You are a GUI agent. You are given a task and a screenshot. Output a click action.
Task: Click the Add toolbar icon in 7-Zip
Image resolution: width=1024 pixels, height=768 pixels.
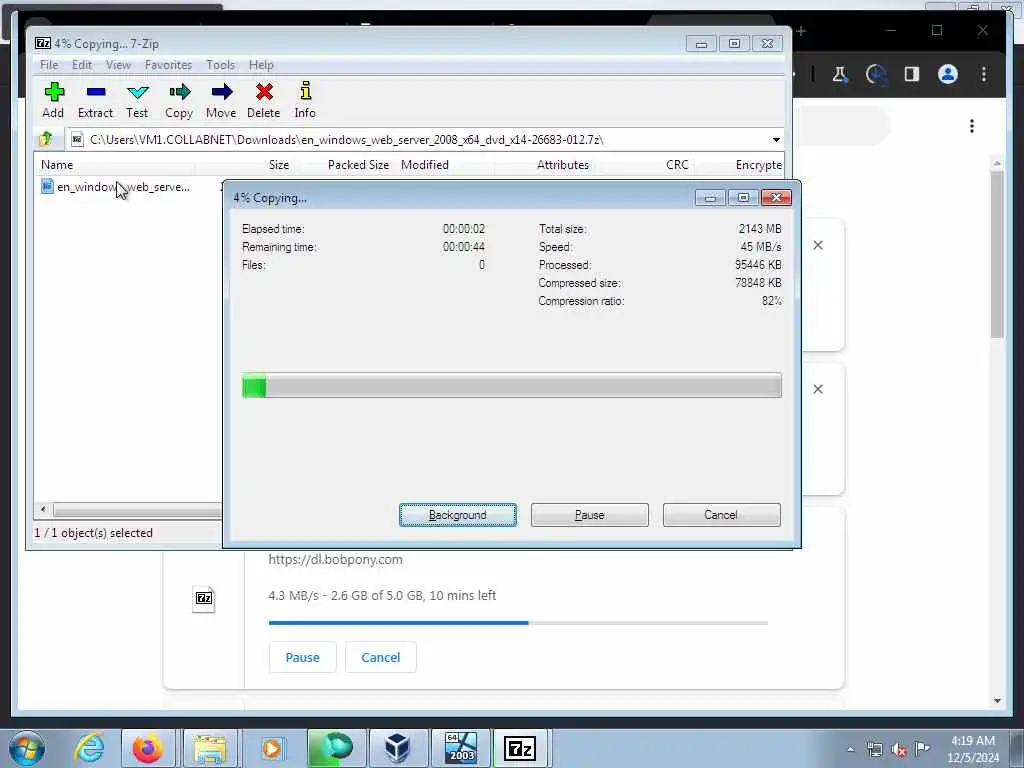54,100
